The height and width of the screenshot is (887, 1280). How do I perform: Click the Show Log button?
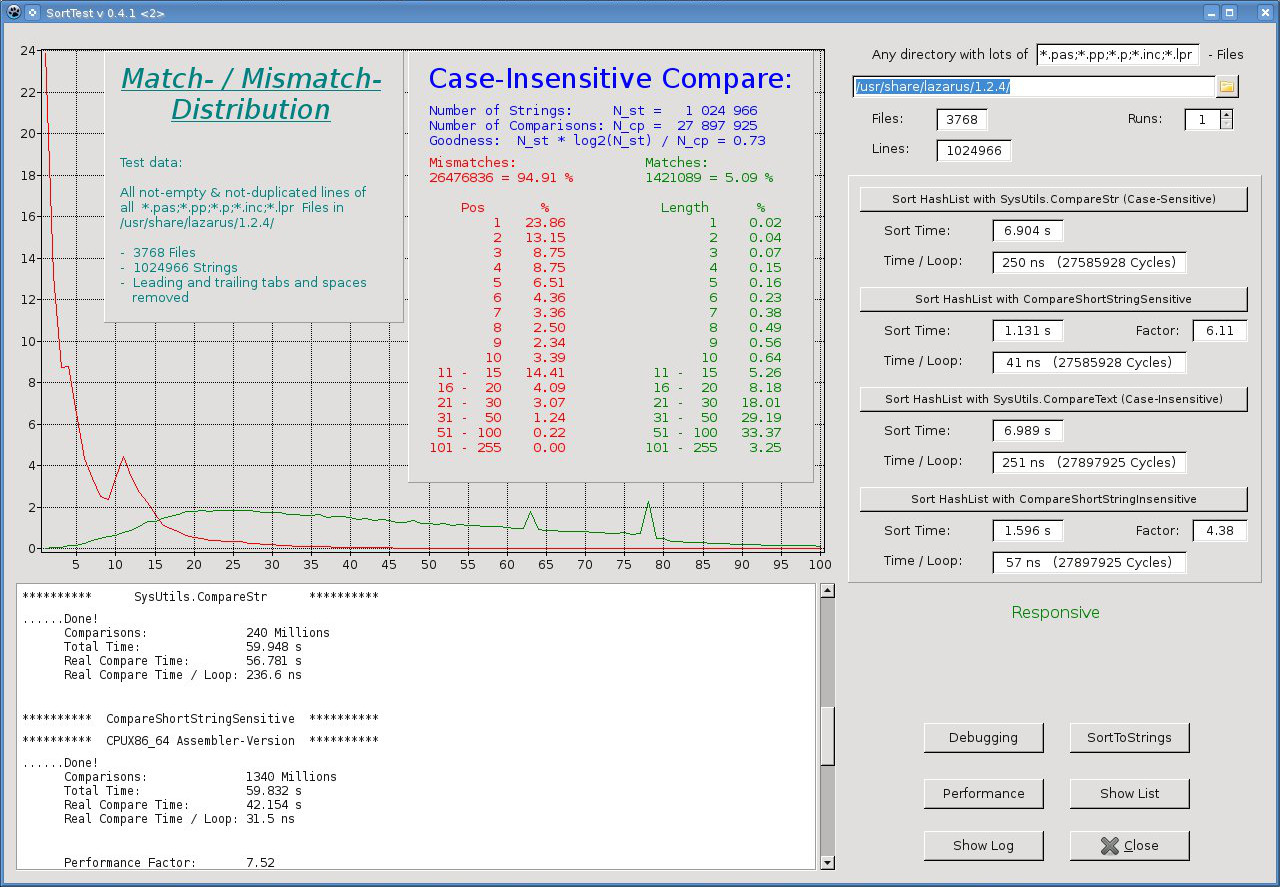[x=983, y=846]
